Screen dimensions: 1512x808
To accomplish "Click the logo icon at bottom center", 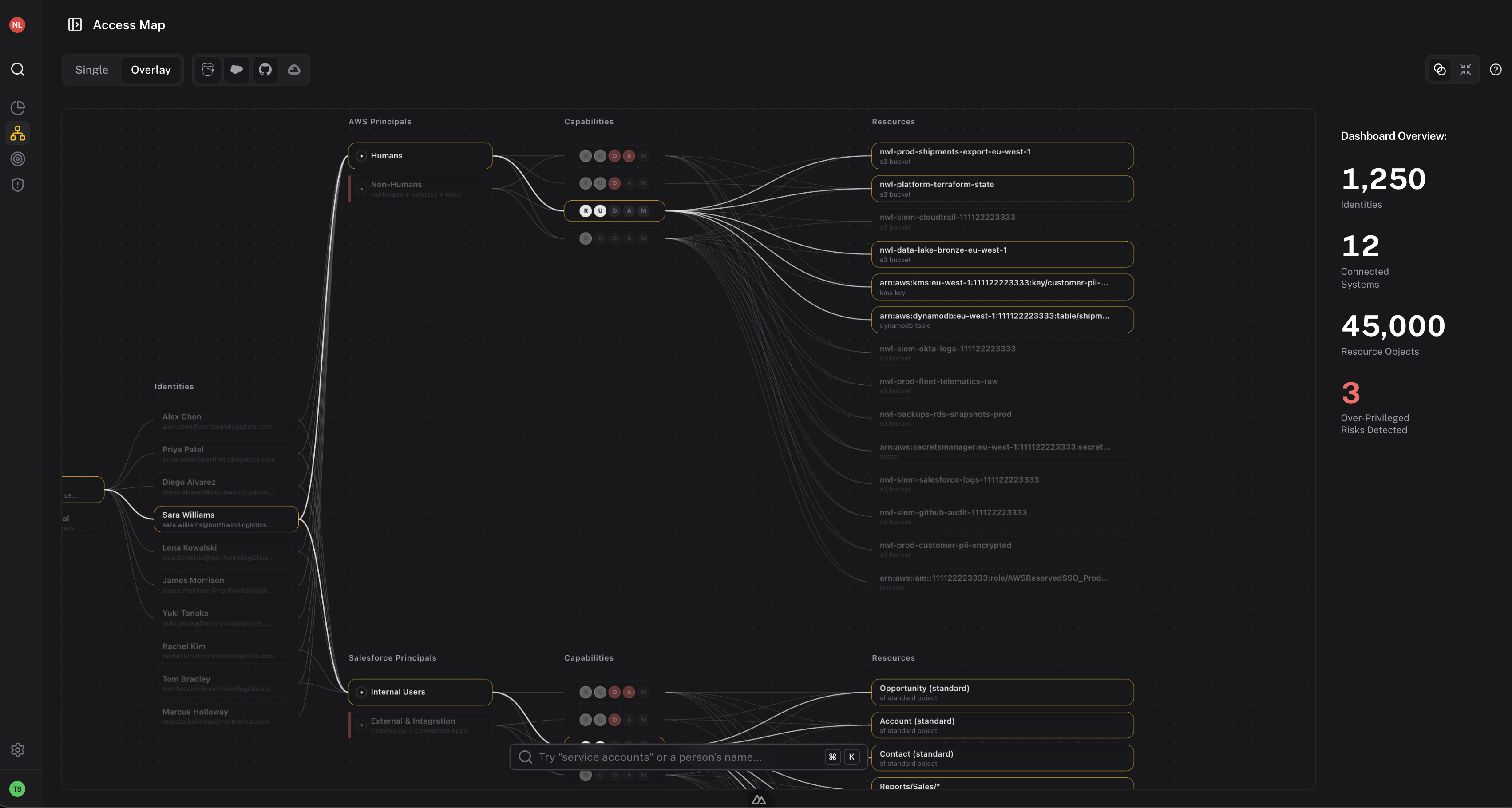I will tap(758, 800).
